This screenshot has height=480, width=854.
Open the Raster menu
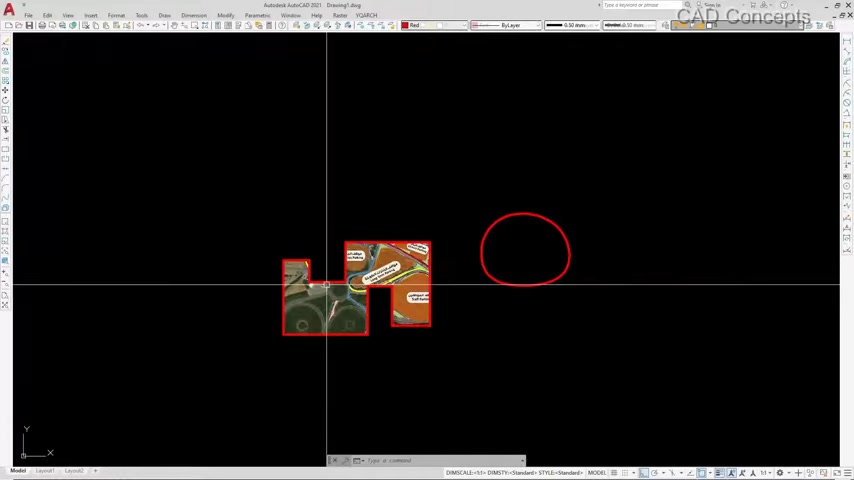pyautogui.click(x=340, y=15)
